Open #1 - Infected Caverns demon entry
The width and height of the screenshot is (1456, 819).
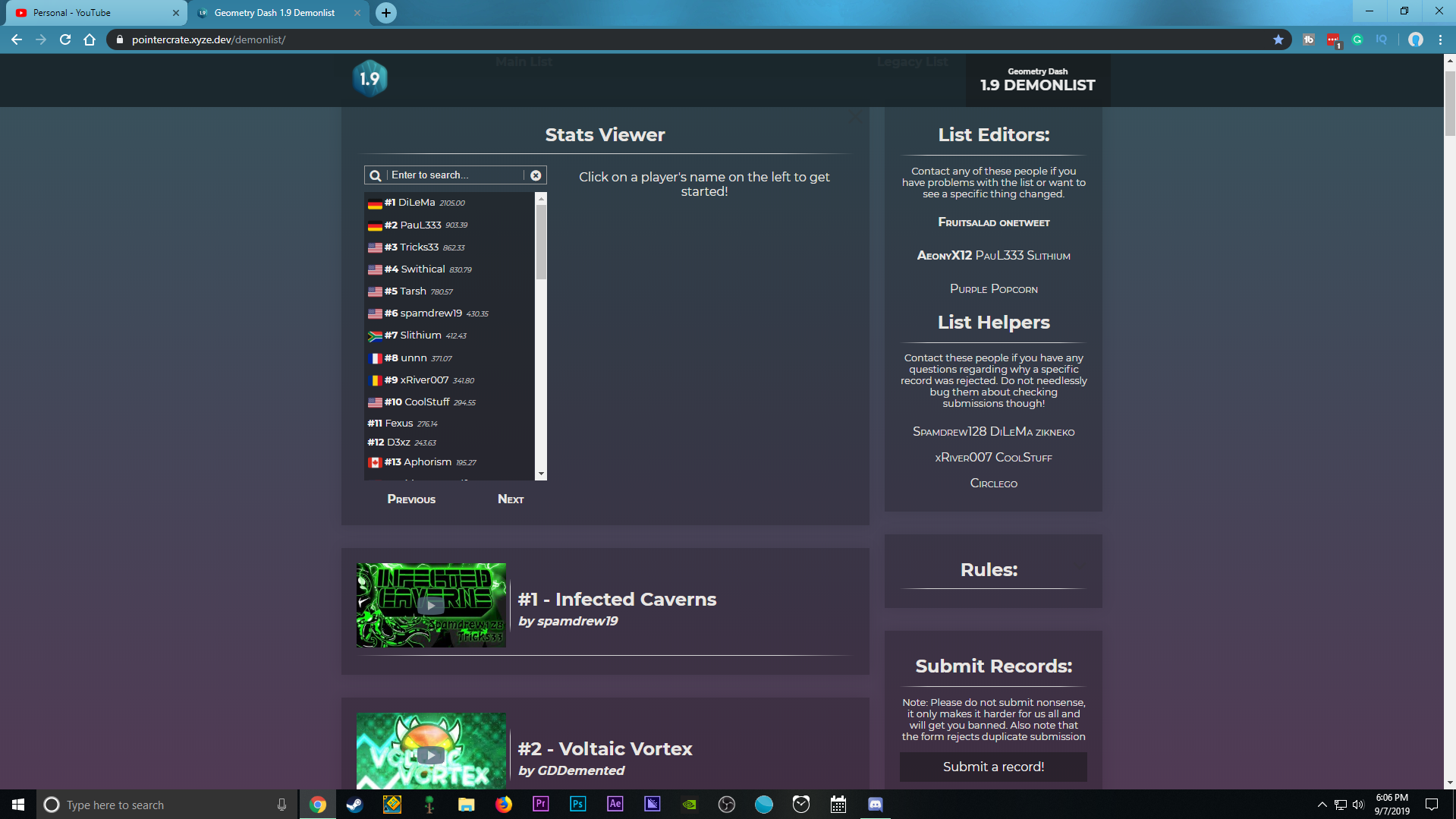[617, 600]
